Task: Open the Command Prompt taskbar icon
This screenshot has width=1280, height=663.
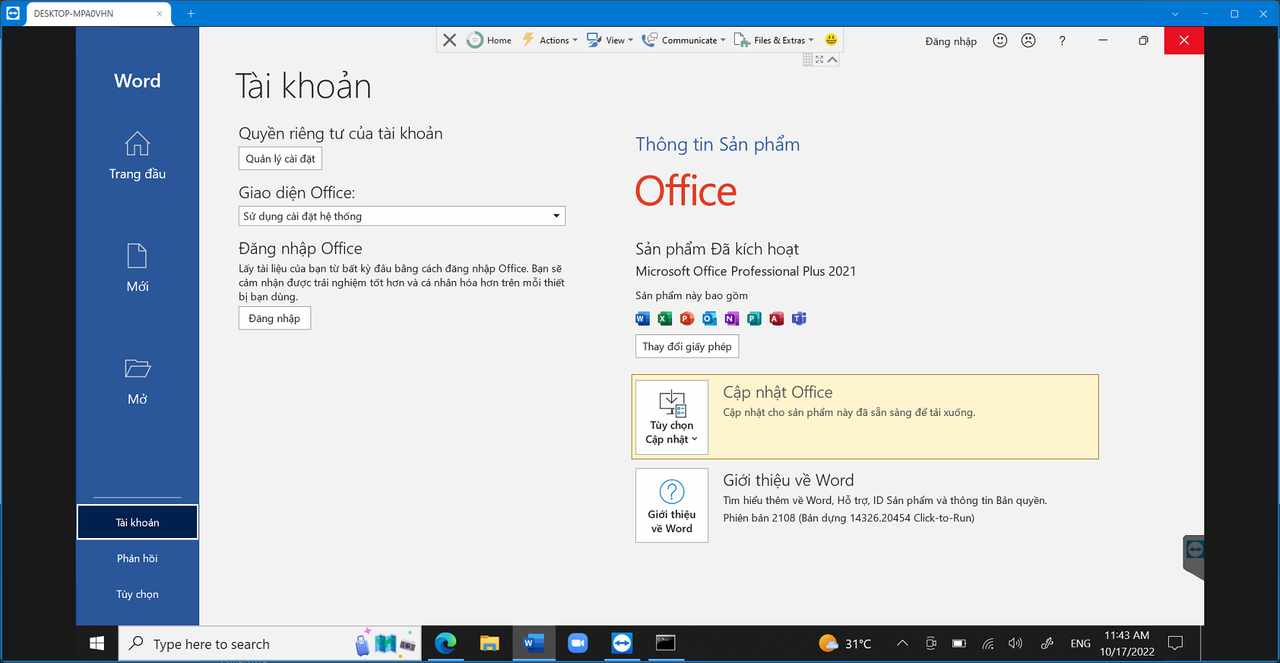Action: pos(666,643)
